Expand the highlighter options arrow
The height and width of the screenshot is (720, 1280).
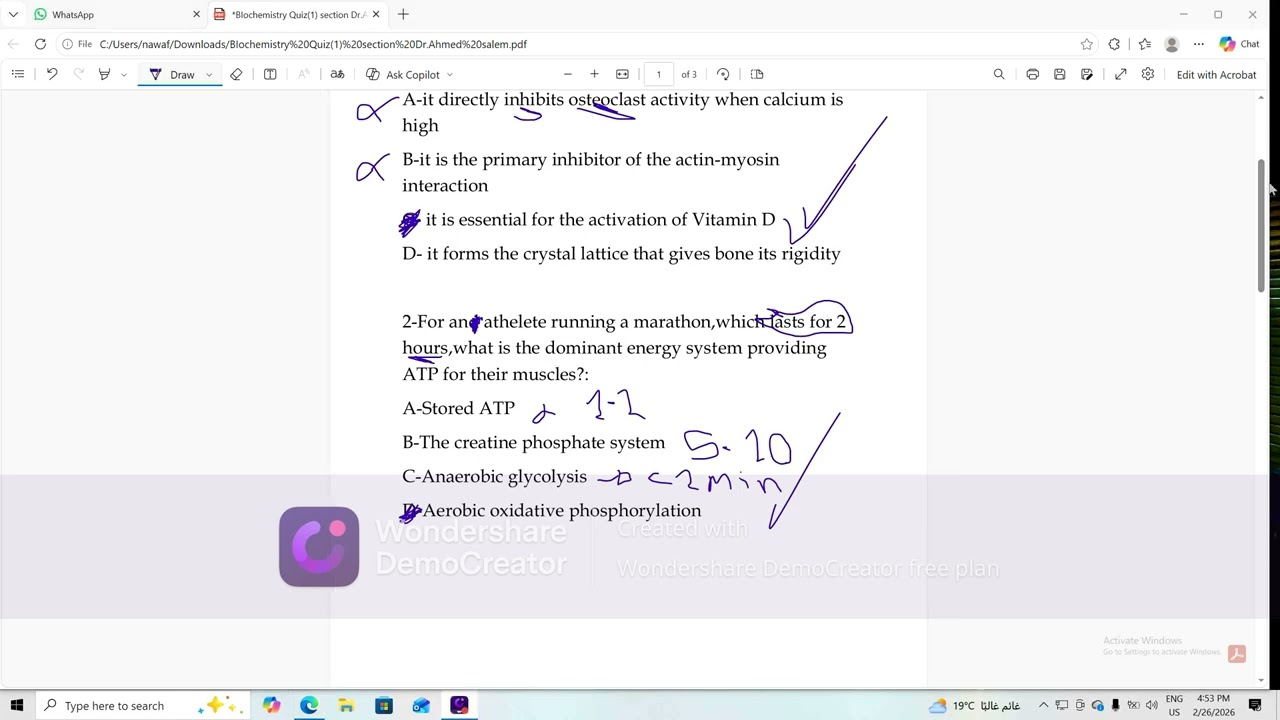point(123,74)
